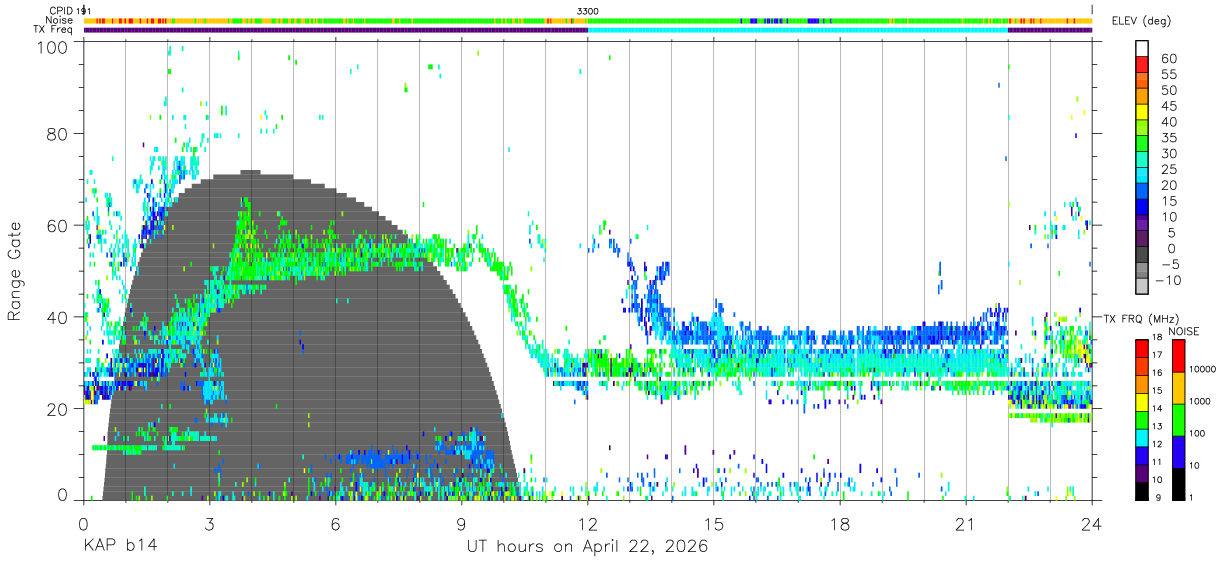This screenshot has height=567, width=1228.
Task: Click the cyan portion of the TX Freq strip
Action: pyautogui.click(x=798, y=30)
